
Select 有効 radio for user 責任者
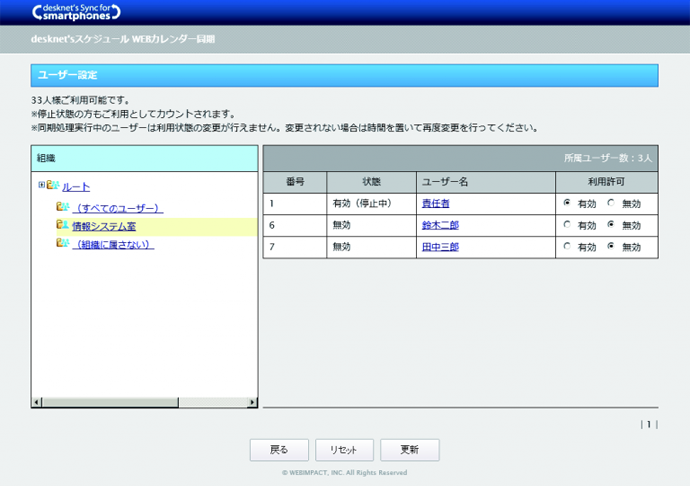[x=568, y=203]
